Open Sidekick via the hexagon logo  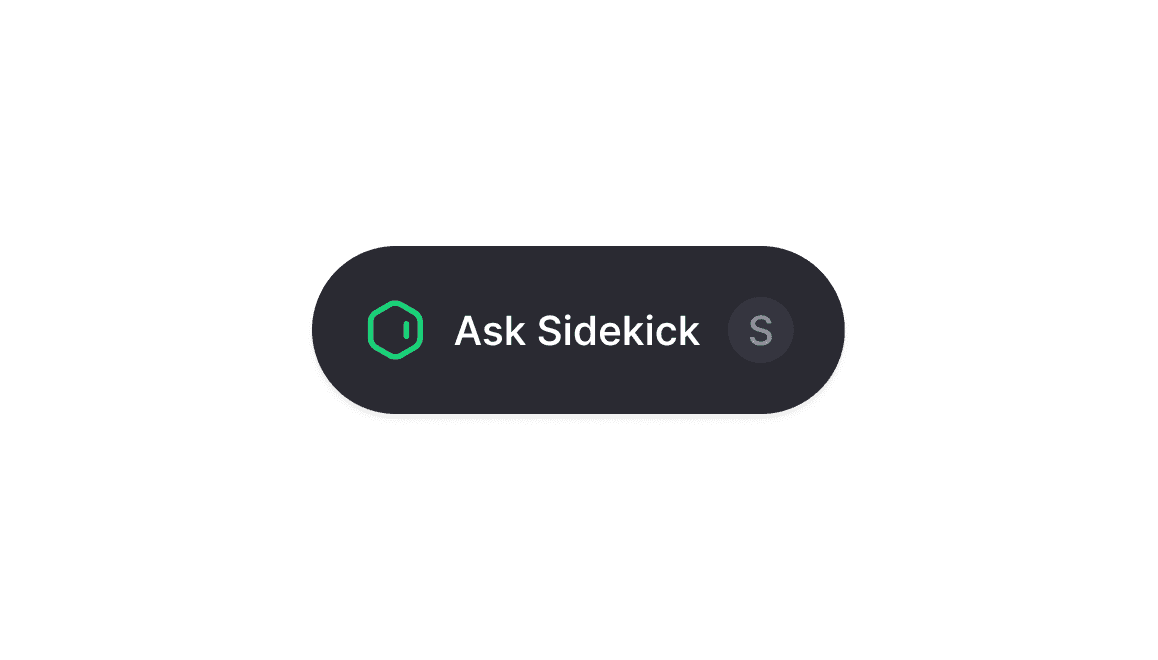tap(395, 330)
